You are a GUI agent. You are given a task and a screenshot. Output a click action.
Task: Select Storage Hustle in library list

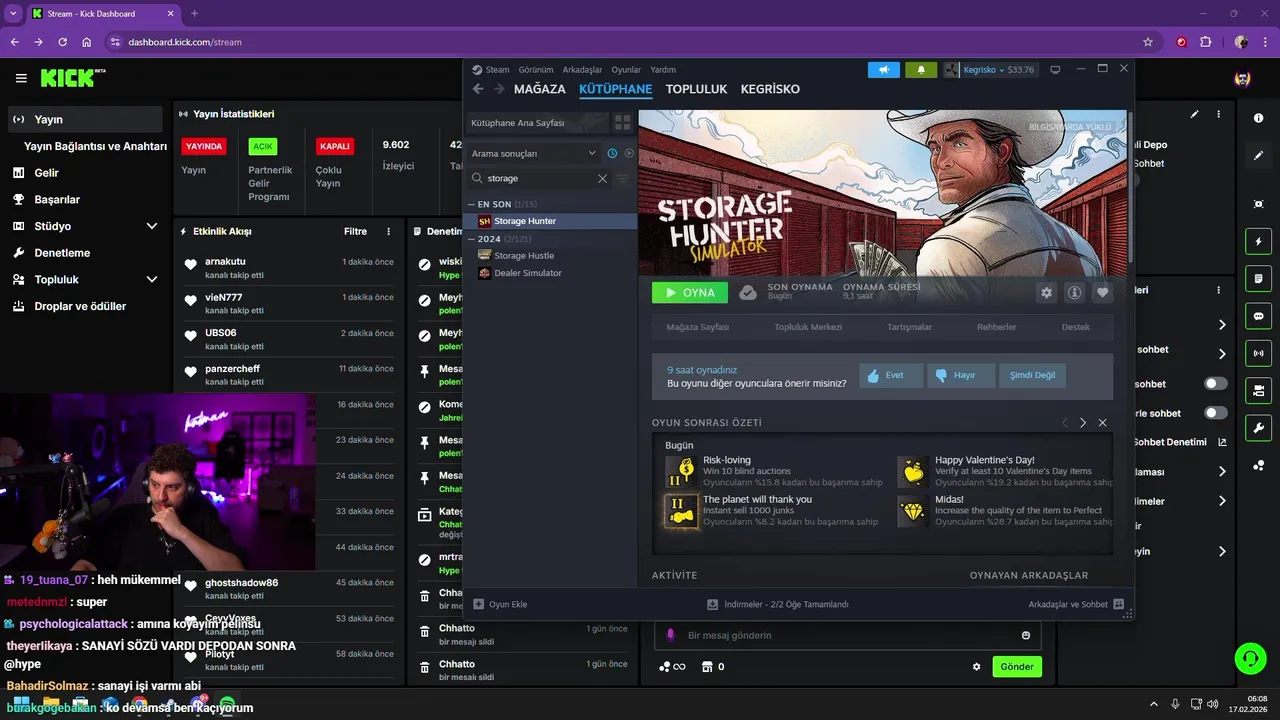tap(524, 256)
